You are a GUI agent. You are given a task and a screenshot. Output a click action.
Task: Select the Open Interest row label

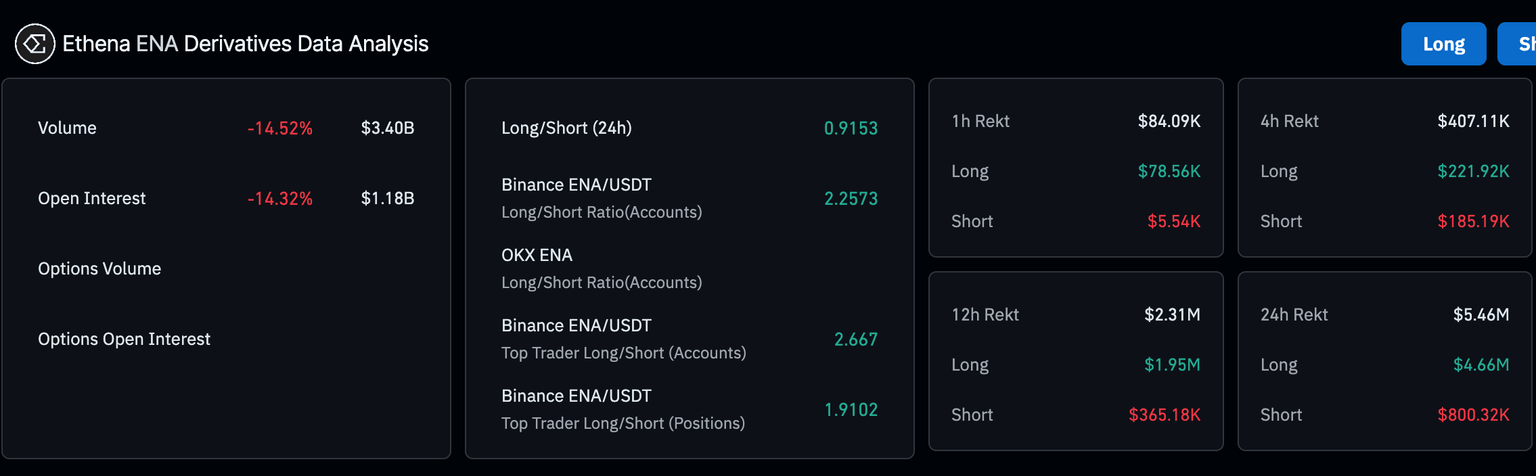(92, 198)
